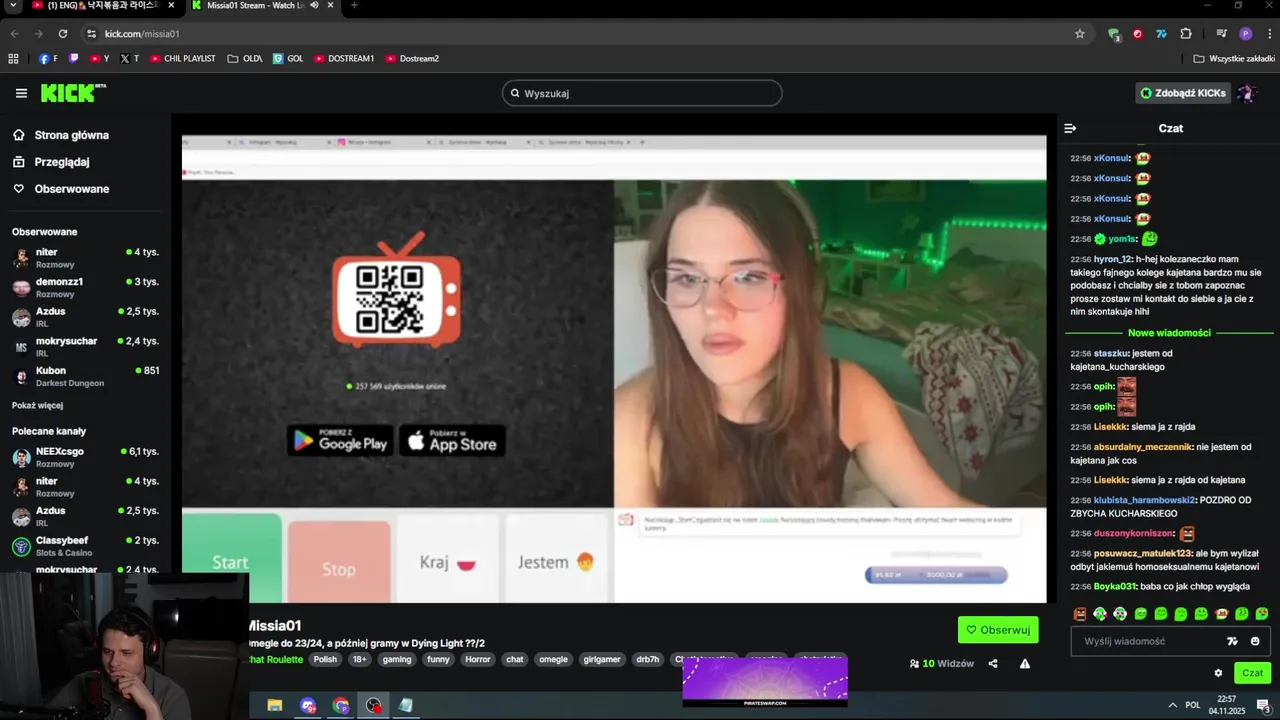
Task: Open the OLD\ bookmarks folder
Action: [x=245, y=59]
